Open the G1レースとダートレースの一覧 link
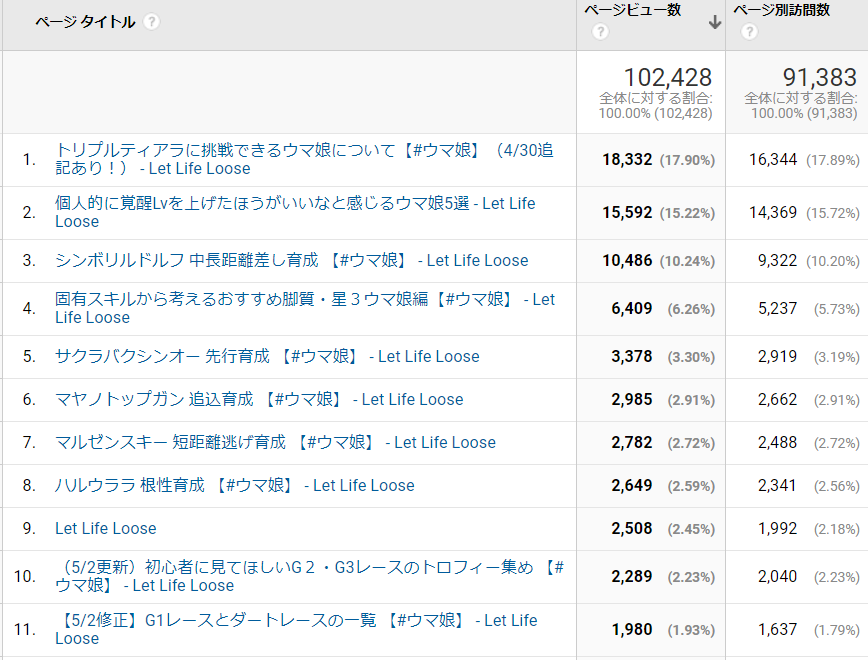Viewport: 868px width, 660px height. coord(290,619)
